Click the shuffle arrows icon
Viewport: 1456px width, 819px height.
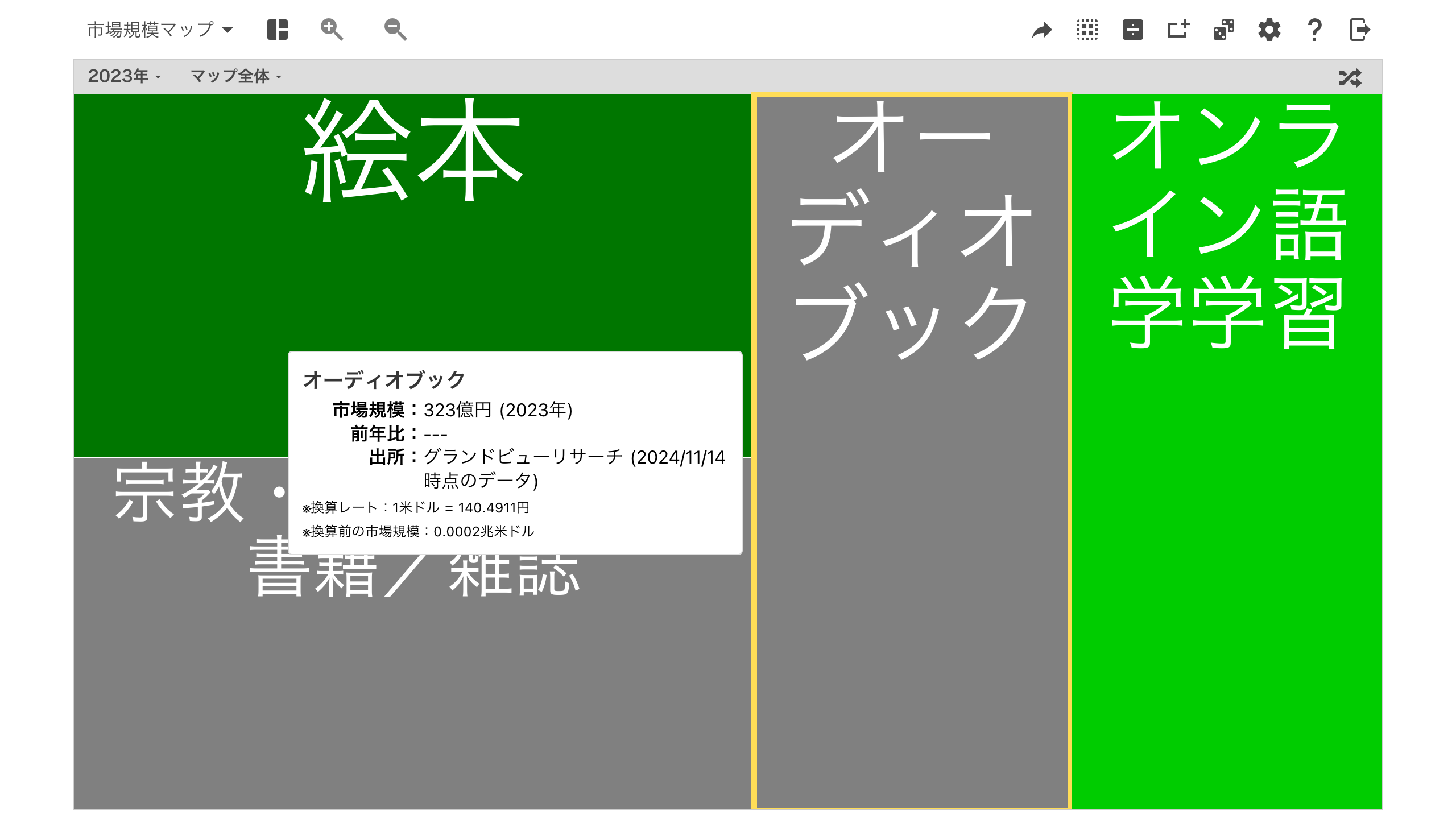[1350, 77]
